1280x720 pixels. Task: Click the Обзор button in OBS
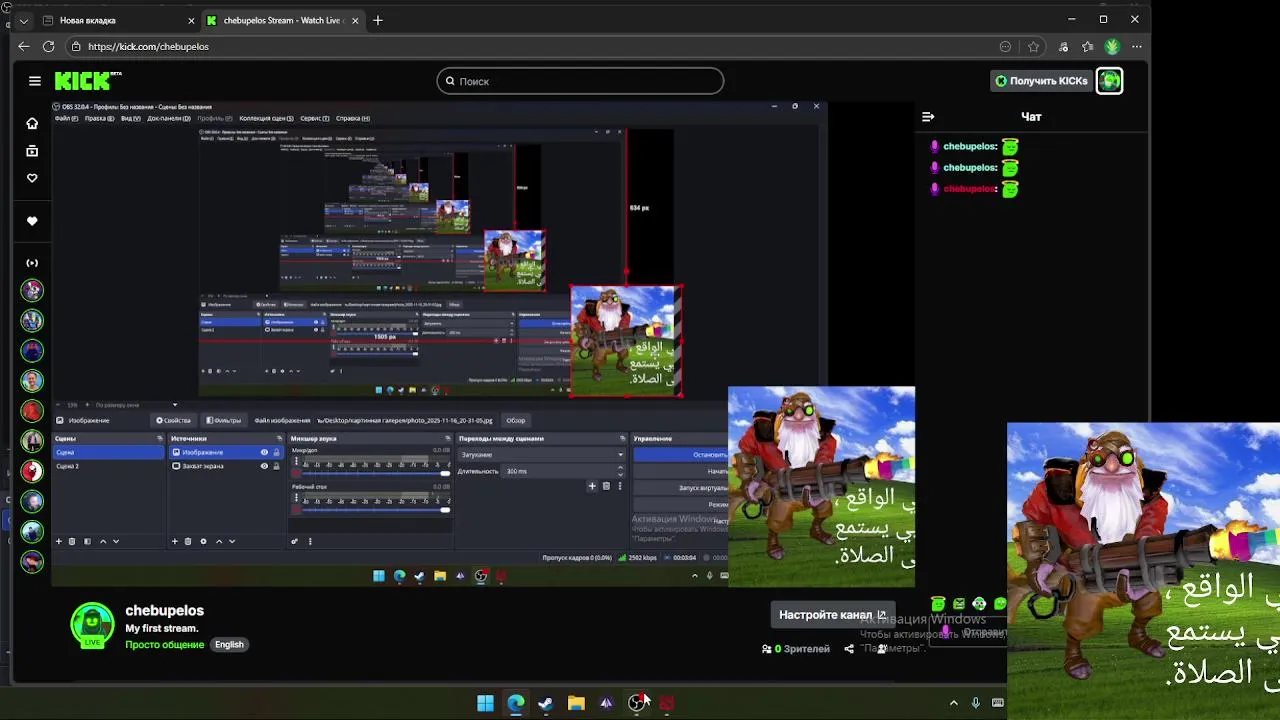point(516,420)
